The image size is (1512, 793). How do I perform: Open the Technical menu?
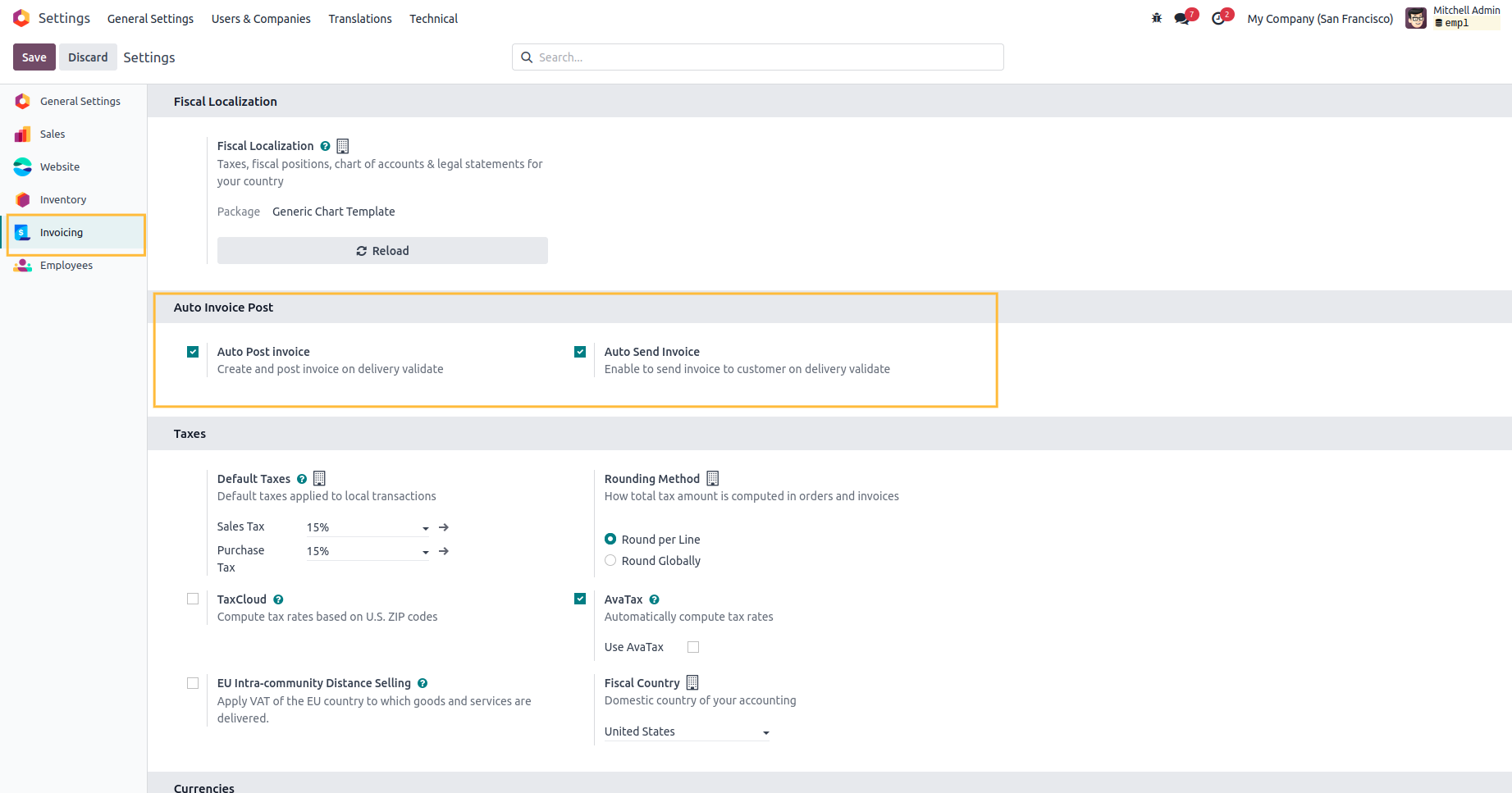433,18
